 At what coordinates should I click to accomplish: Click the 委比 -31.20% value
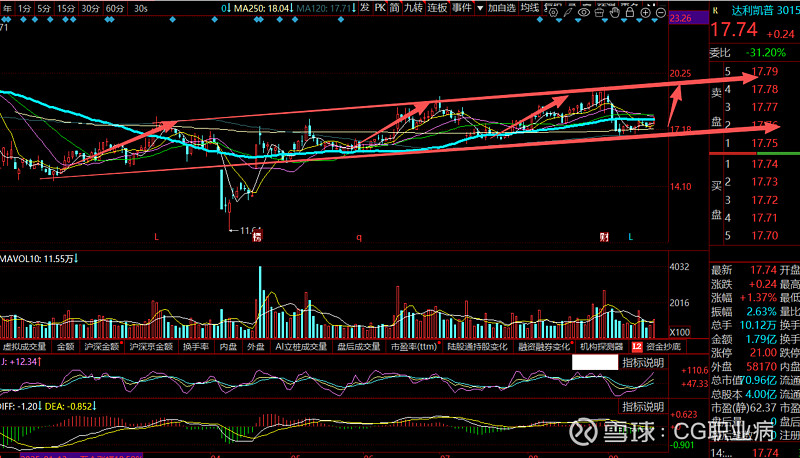[765, 53]
